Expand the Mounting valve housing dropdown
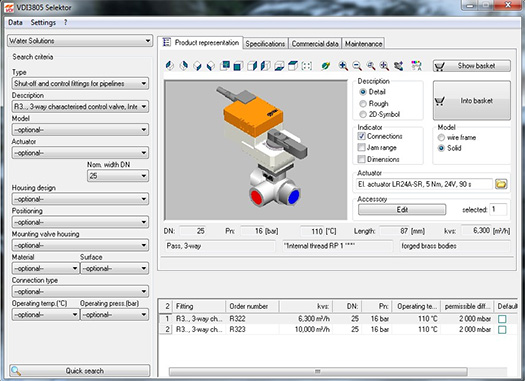 (x=80, y=245)
